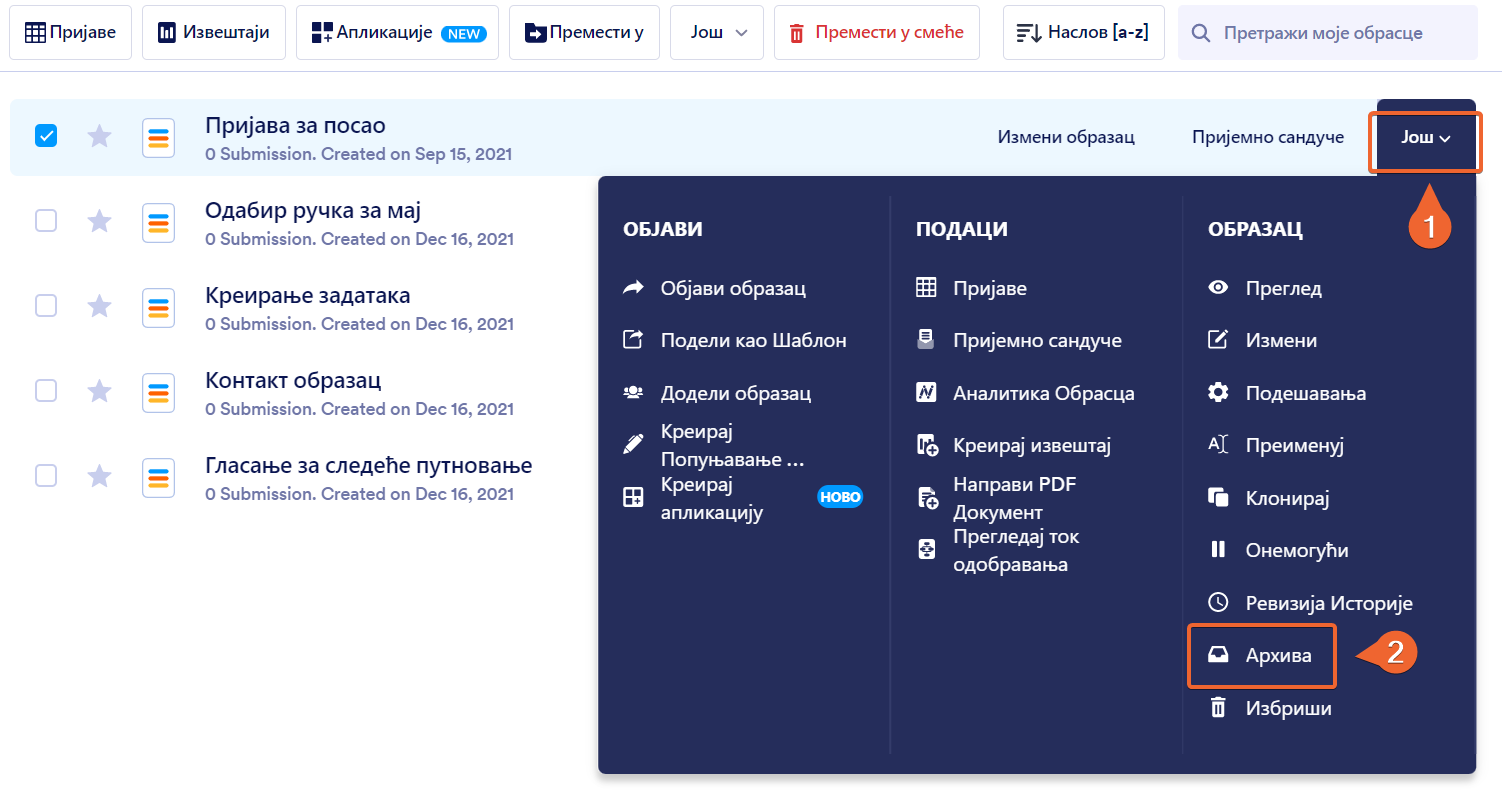Check the Гласање за следеће путновање checkbox
This screenshot has width=1502, height=799.
tap(46, 475)
